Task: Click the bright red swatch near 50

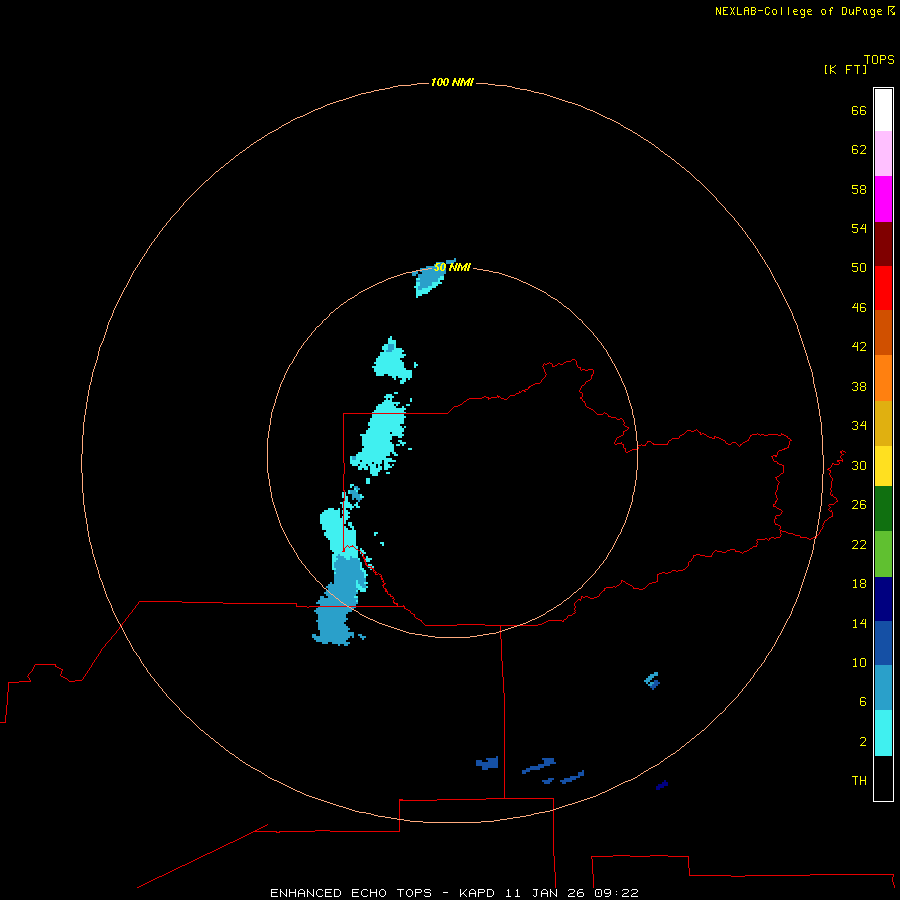Action: point(883,288)
